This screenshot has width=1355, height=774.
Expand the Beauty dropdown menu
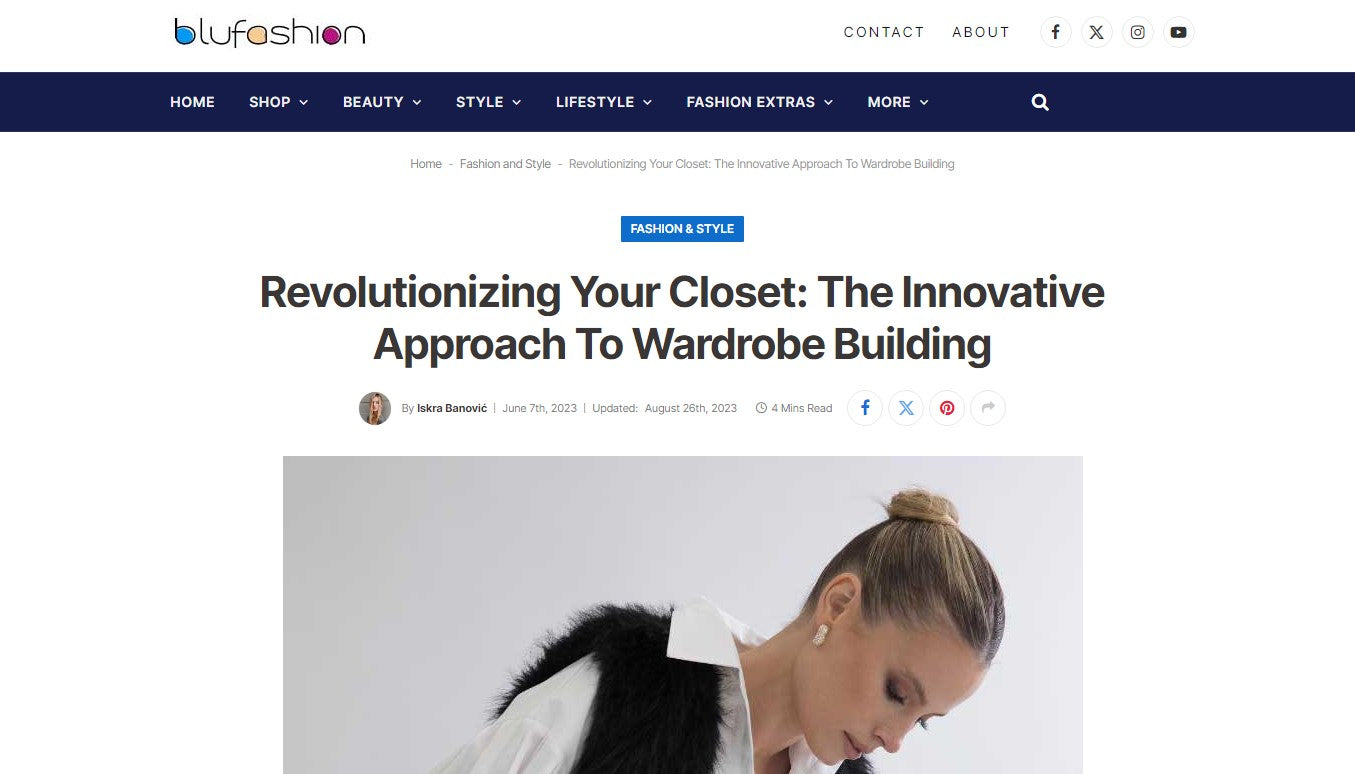[x=382, y=102]
